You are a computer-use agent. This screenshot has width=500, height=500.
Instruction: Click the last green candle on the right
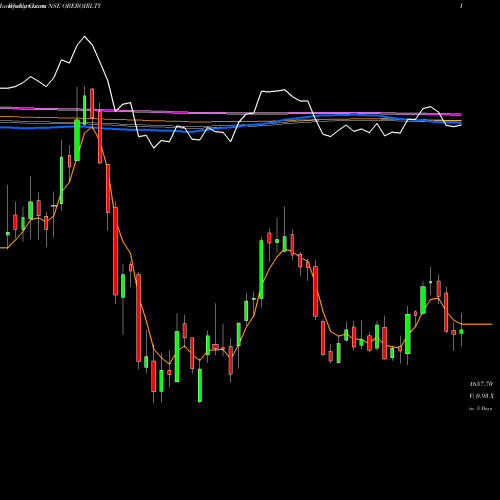pos(461,331)
